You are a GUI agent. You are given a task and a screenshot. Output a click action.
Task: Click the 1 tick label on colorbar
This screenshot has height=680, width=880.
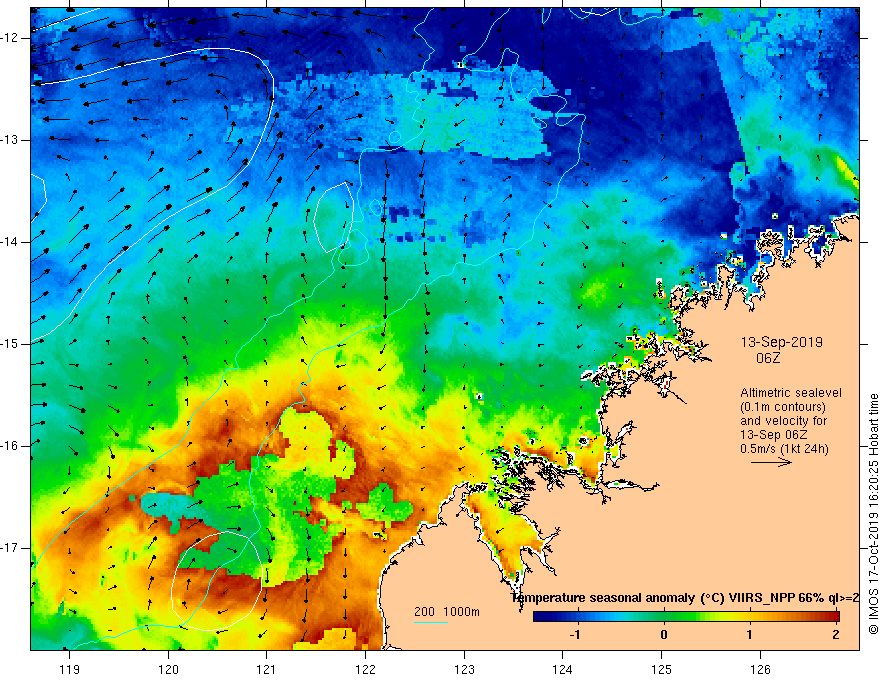(x=749, y=635)
